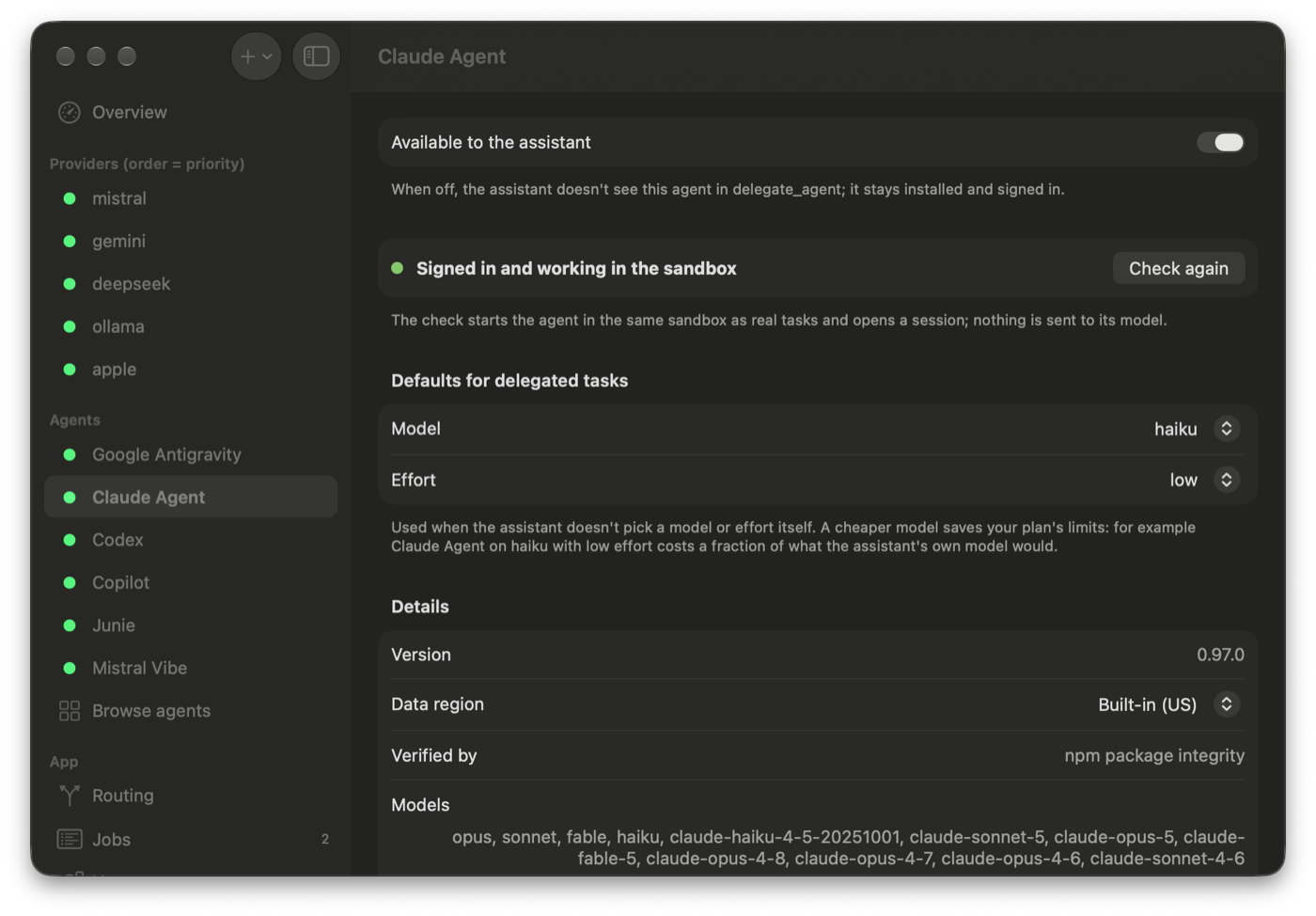Click the green status dot beside ollama
Image resolution: width=1316 pixels, height=916 pixels.
pyautogui.click(x=70, y=327)
